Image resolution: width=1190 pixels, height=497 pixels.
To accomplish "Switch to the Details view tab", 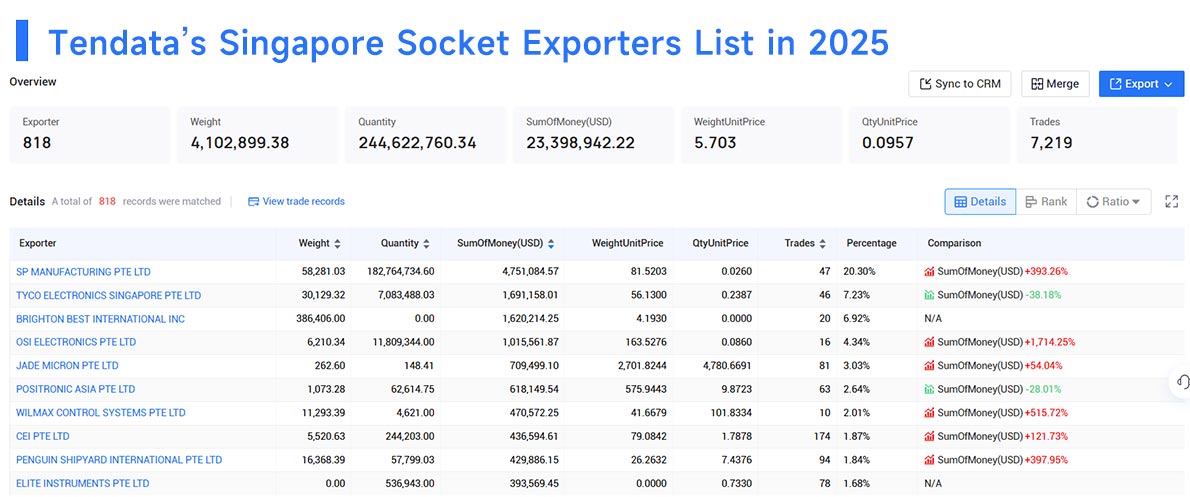I will 980,202.
